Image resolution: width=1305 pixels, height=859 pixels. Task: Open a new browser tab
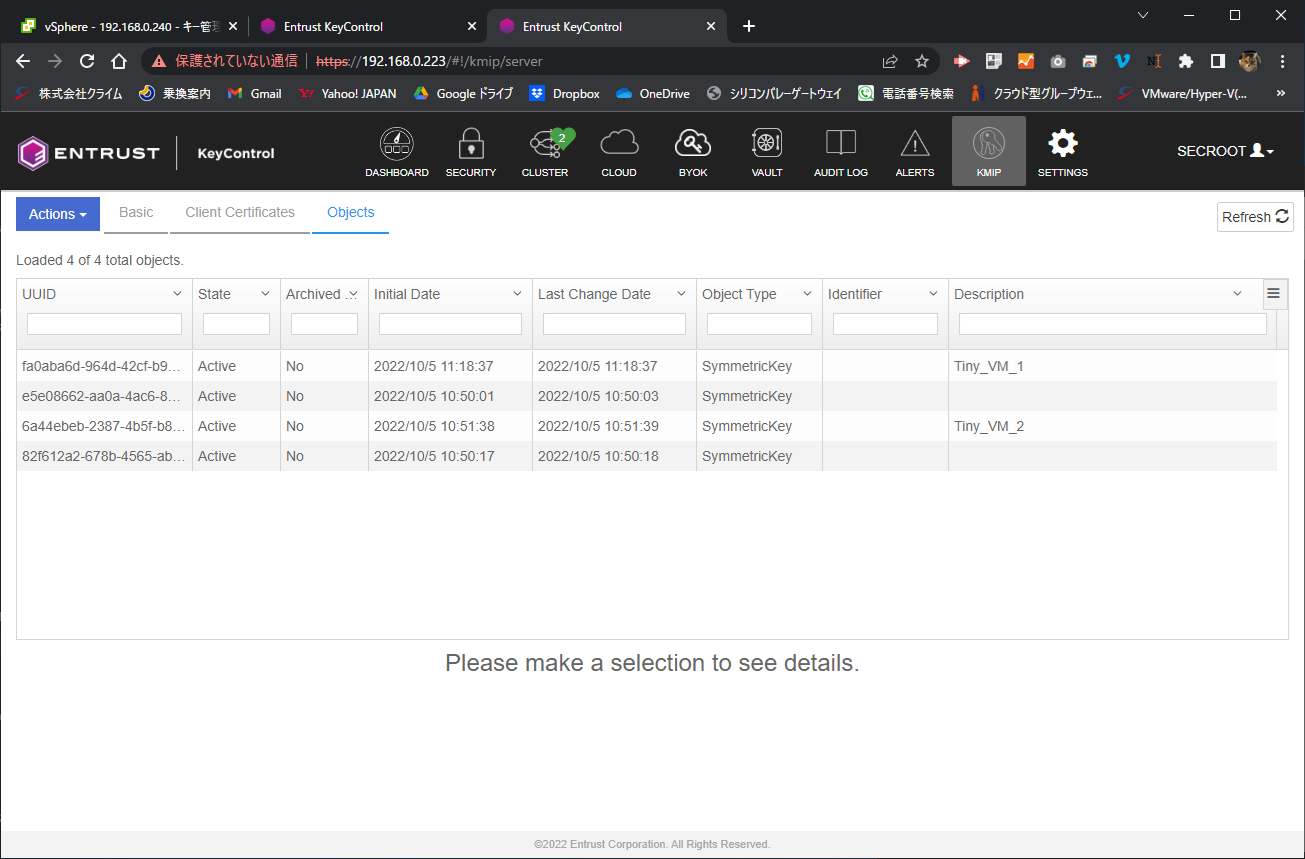749,26
